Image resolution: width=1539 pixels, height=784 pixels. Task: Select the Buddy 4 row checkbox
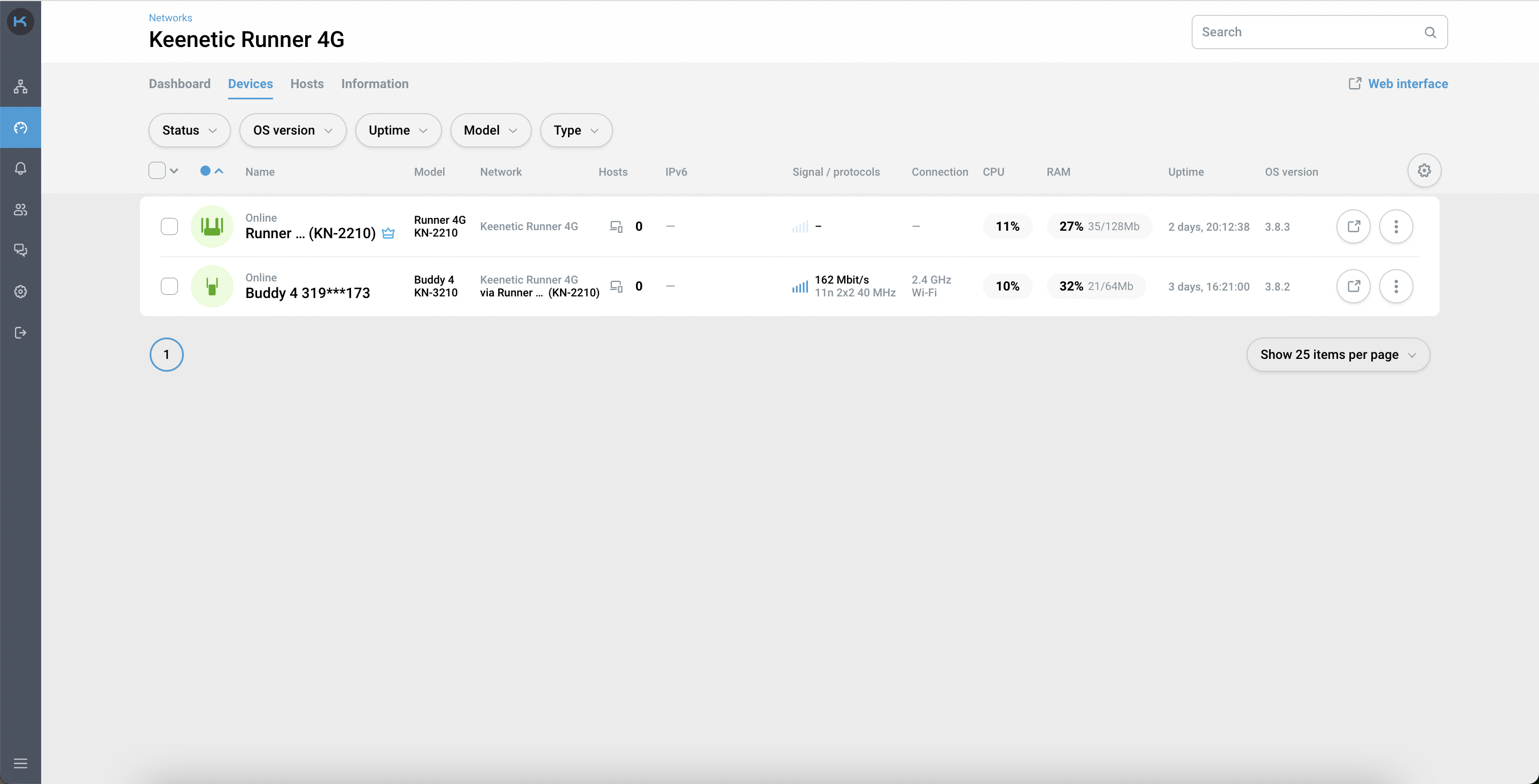click(x=170, y=286)
